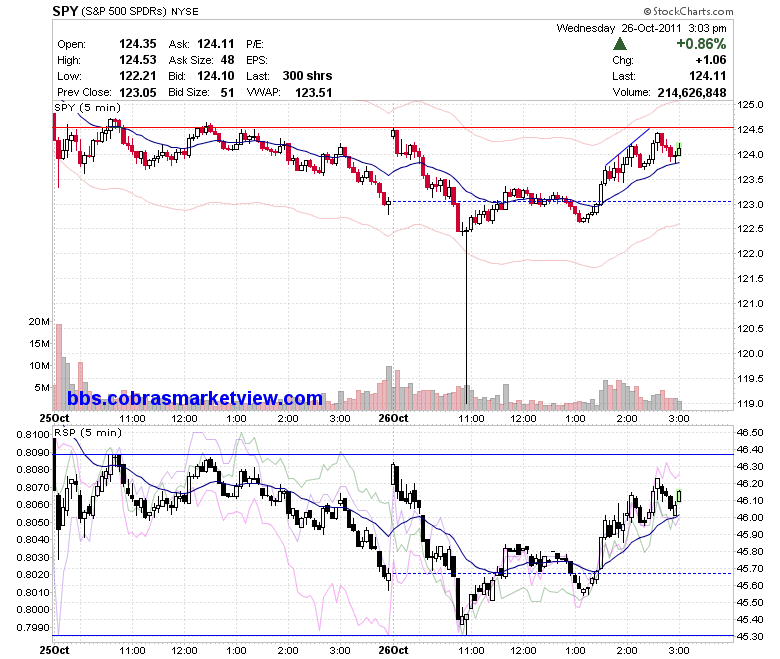The height and width of the screenshot is (659, 780).
Task: Click the RSP (5 min) chart label
Action: click(x=88, y=433)
